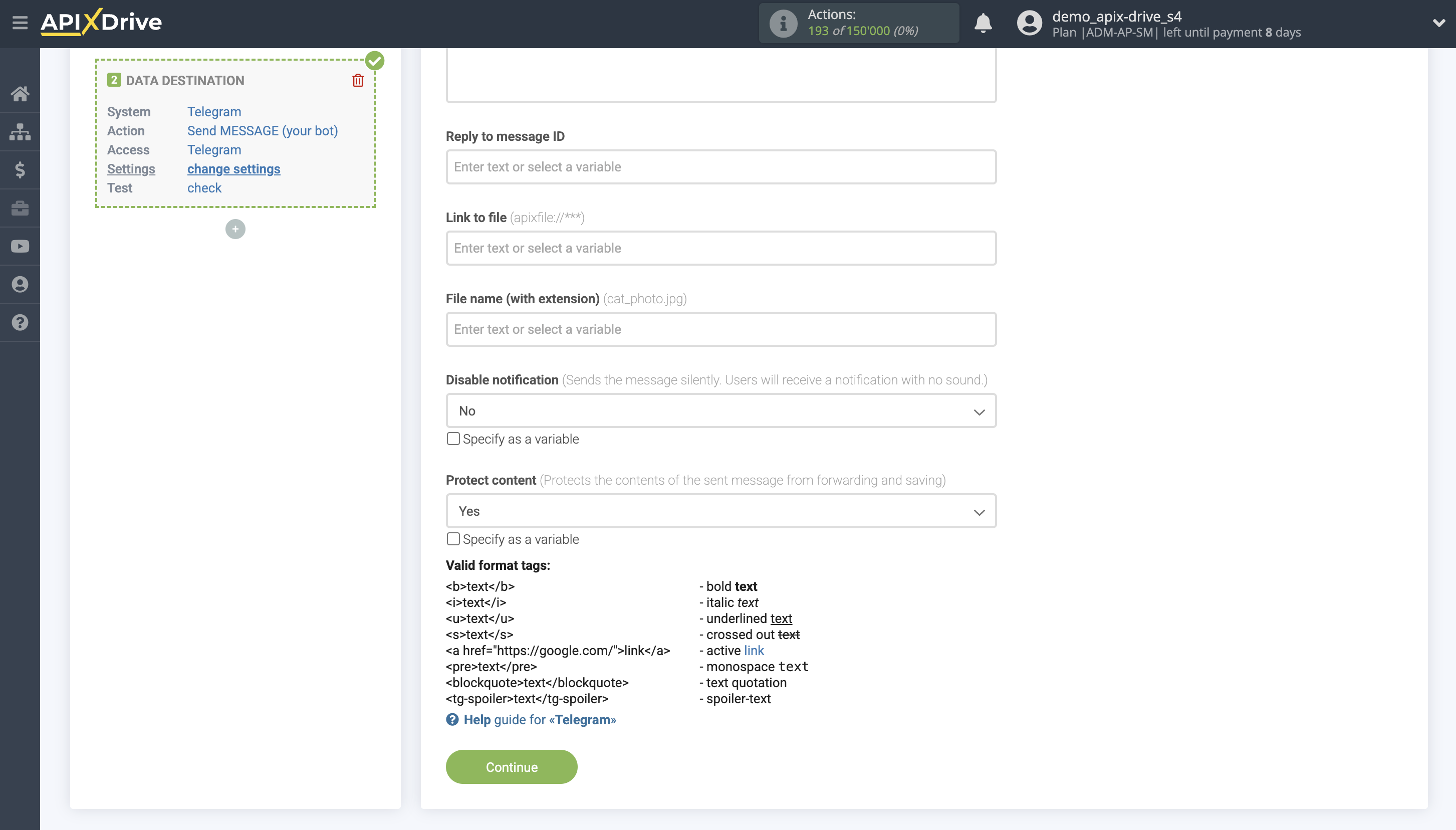Click the Reply to message ID field

tap(720, 166)
